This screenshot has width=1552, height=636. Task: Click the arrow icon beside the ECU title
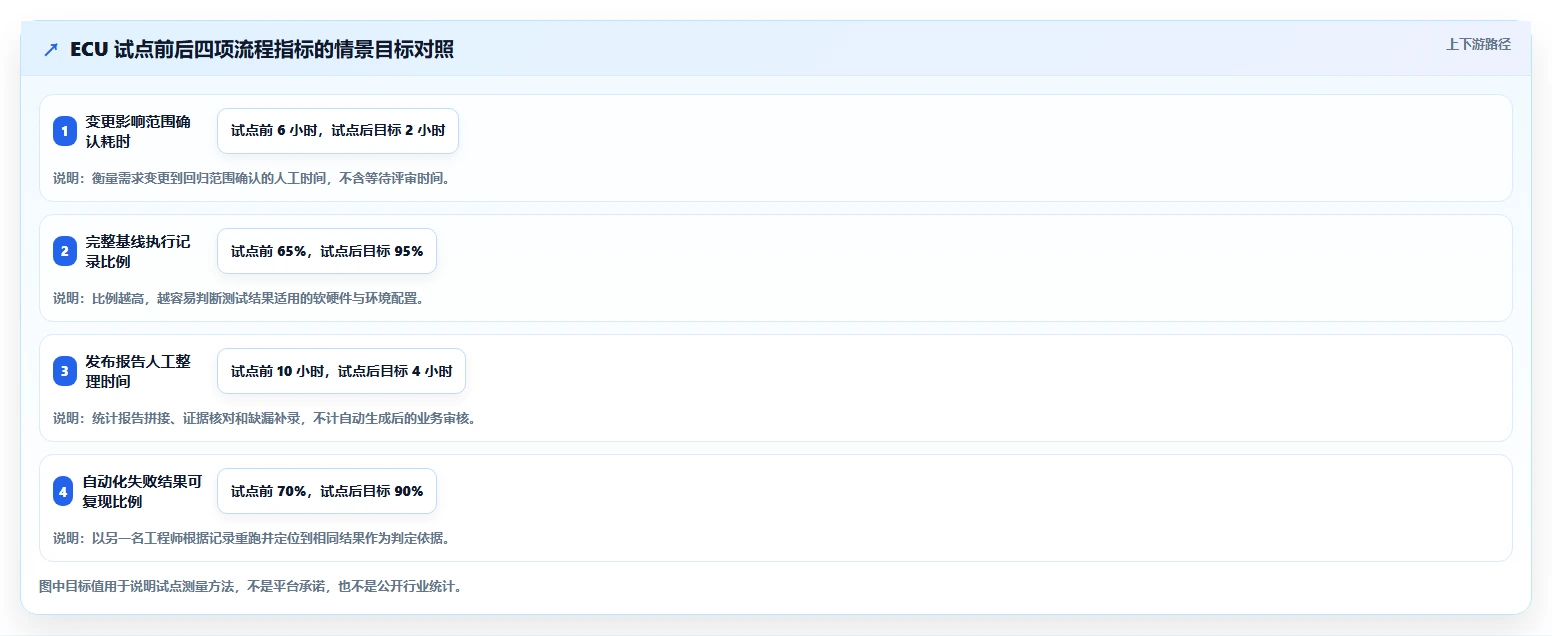[x=51, y=50]
